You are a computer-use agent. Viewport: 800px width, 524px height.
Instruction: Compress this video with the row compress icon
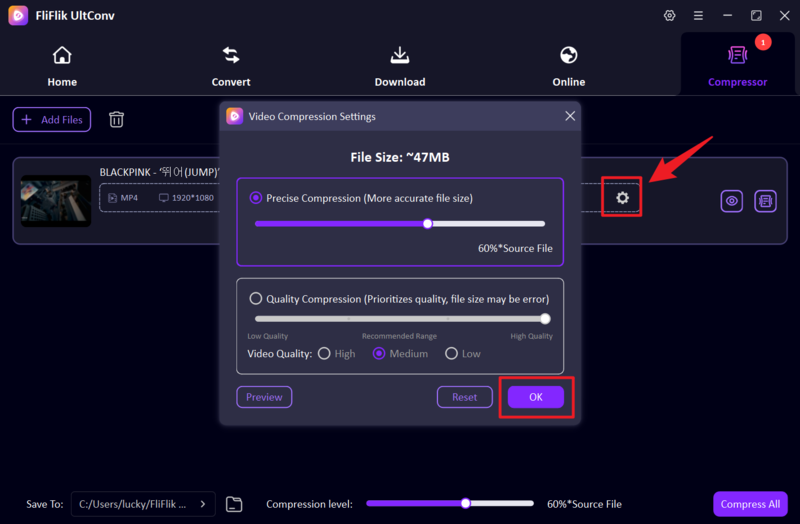point(765,201)
